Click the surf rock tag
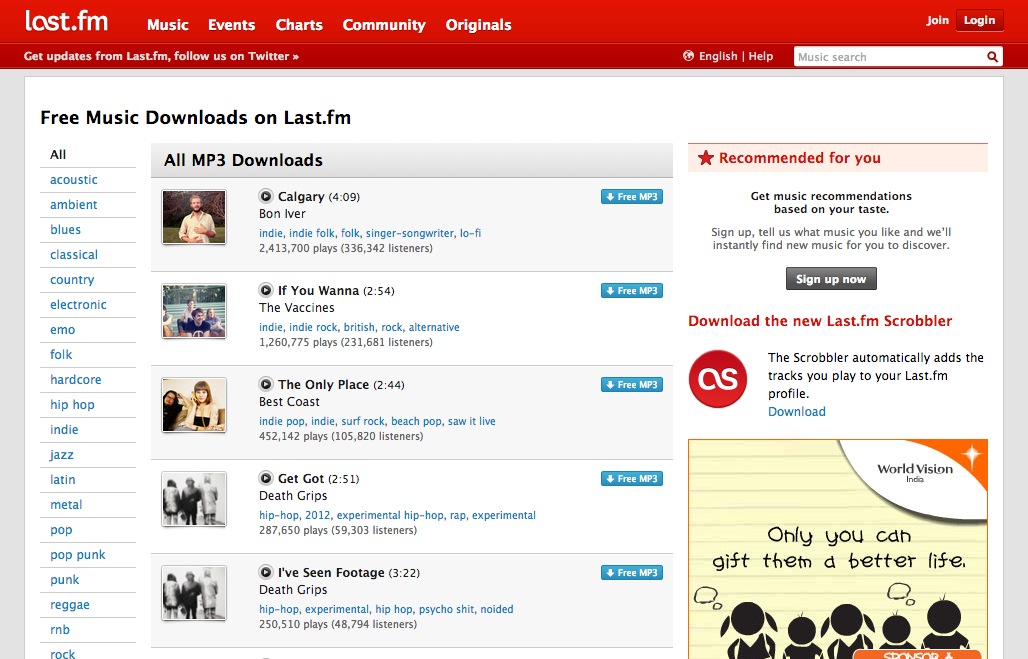 pyautogui.click(x=363, y=421)
